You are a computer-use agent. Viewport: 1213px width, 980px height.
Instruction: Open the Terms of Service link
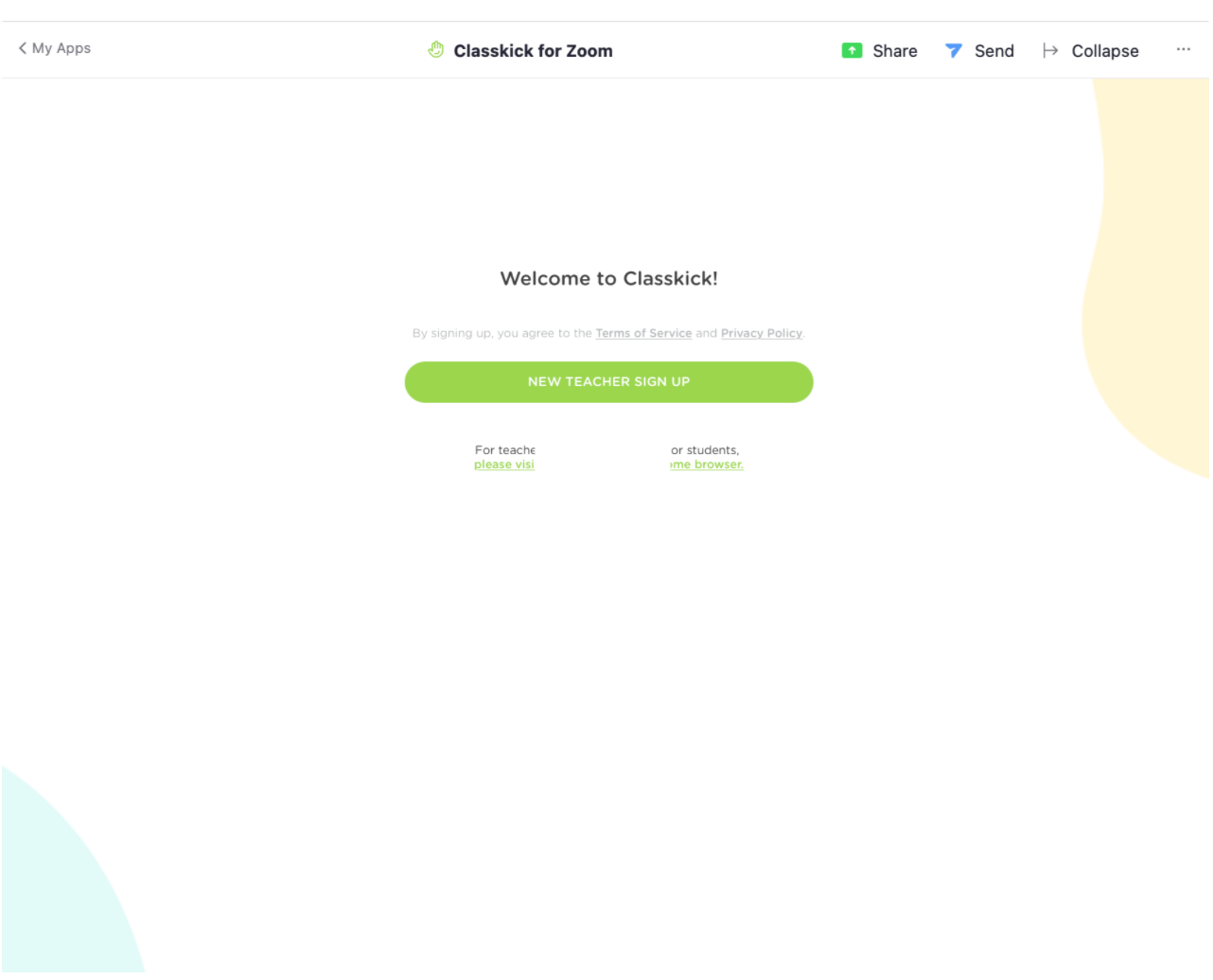coord(643,333)
